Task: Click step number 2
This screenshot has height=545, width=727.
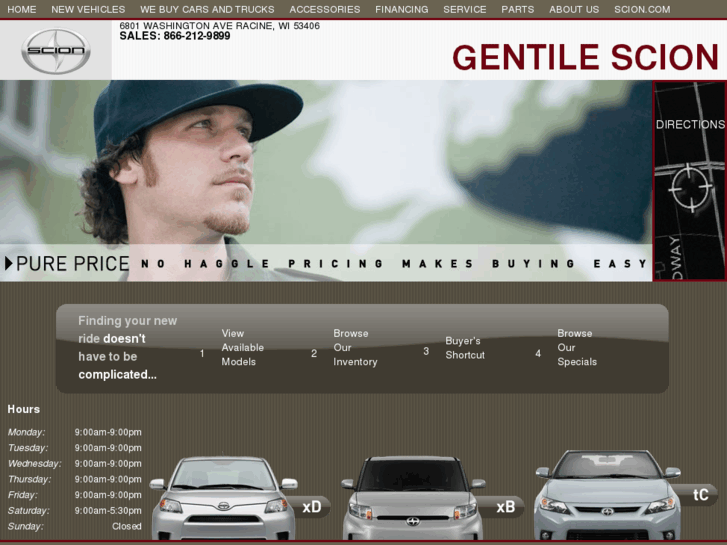Action: click(314, 353)
